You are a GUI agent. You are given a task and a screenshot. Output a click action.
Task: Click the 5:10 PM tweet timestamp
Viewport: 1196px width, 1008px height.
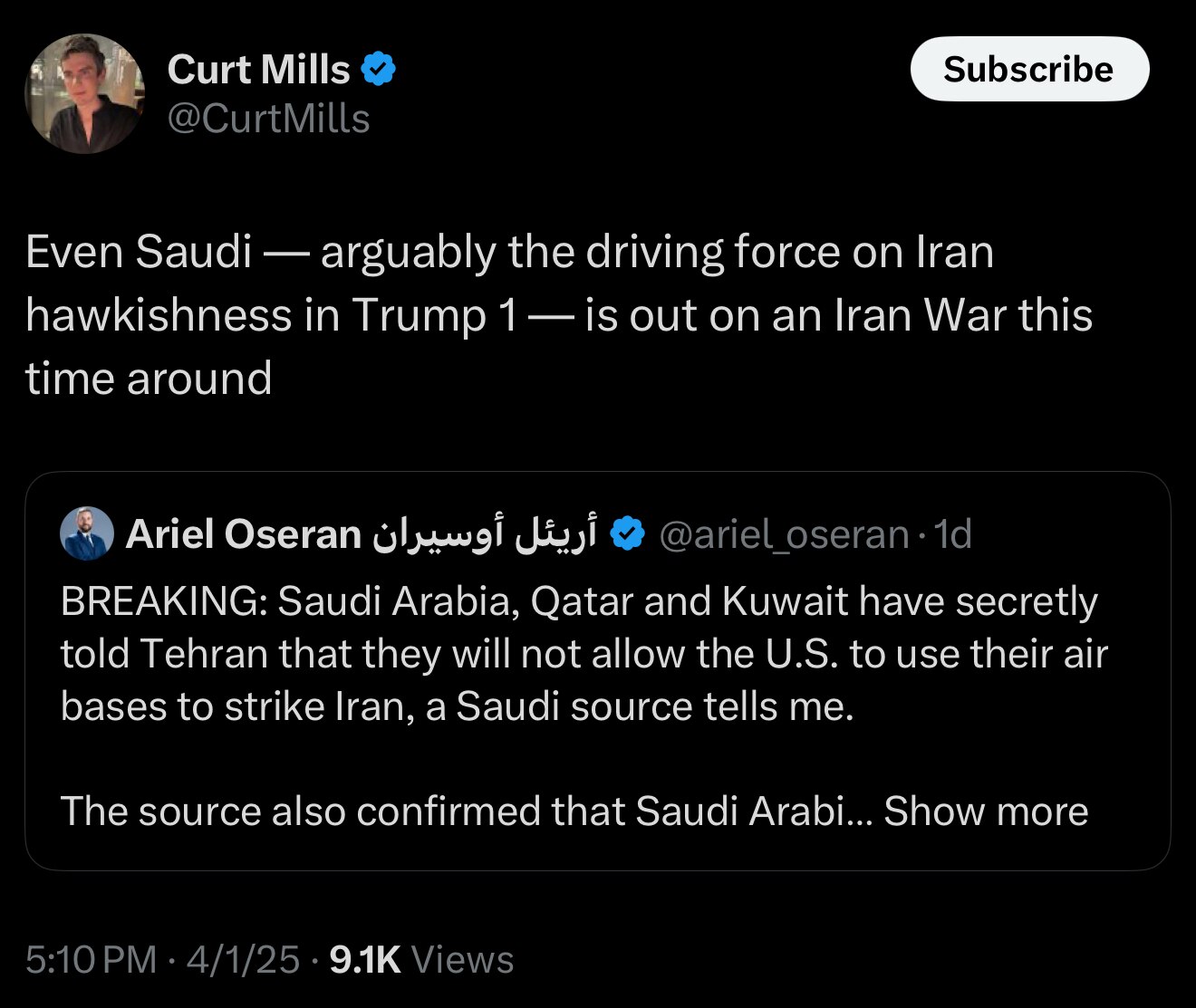(x=89, y=958)
